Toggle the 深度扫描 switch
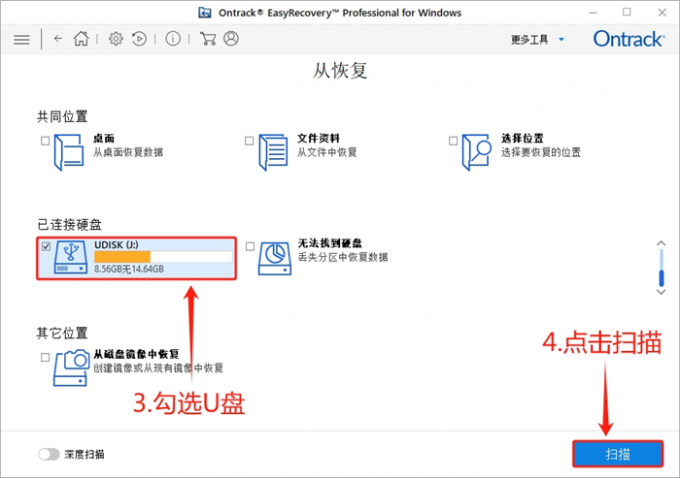 click(49, 454)
